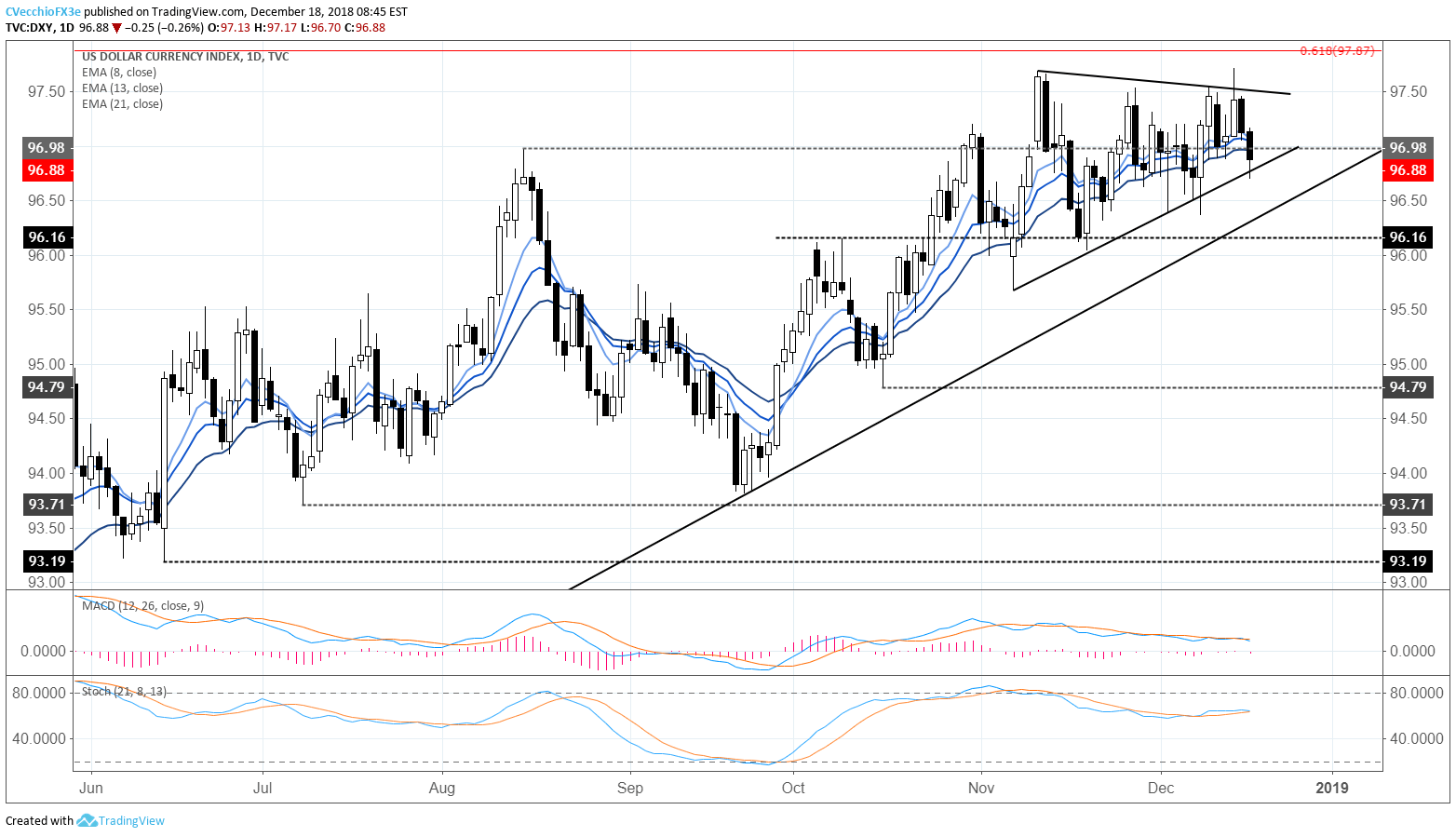
Task: Click the 80.0000 stochastic level on right axis
Action: click(x=1417, y=693)
